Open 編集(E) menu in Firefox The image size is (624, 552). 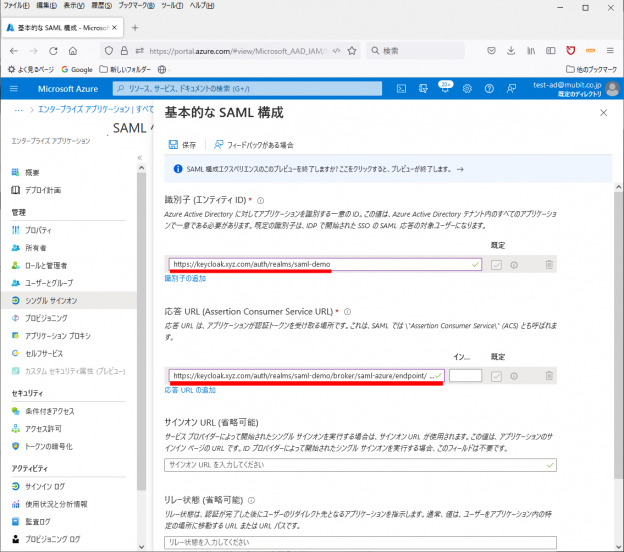[x=47, y=6]
